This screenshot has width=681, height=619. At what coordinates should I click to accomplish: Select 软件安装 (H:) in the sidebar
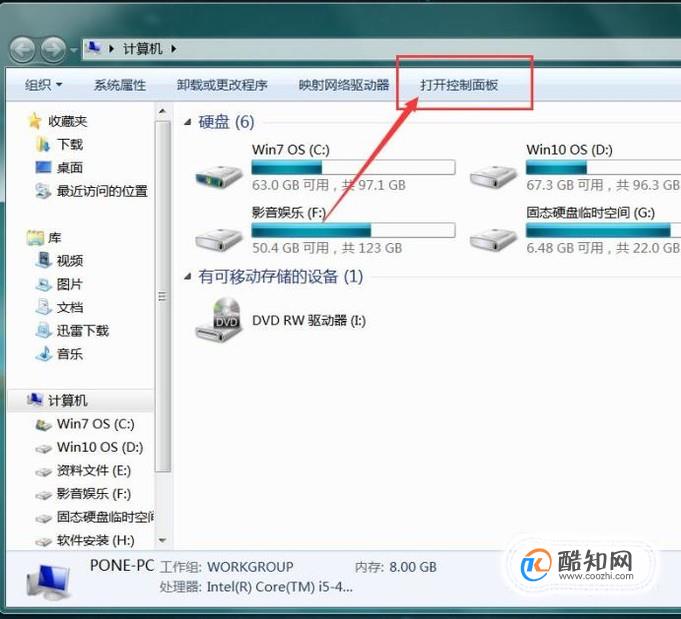click(x=96, y=540)
